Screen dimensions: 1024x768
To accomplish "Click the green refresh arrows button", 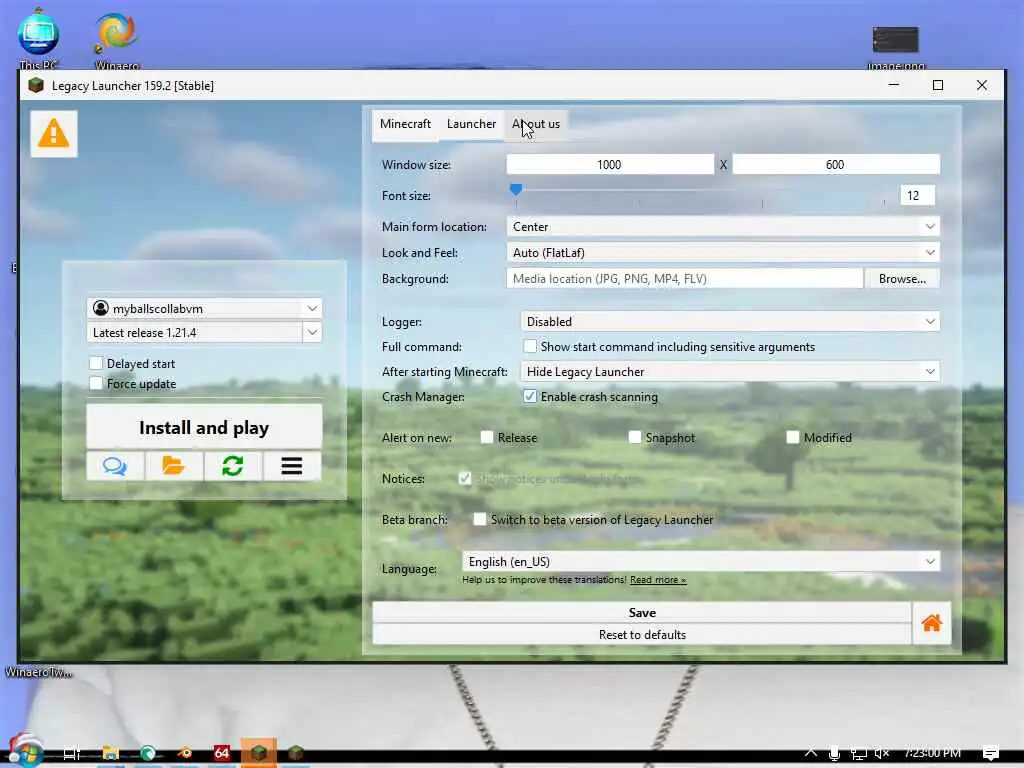I will click(232, 466).
